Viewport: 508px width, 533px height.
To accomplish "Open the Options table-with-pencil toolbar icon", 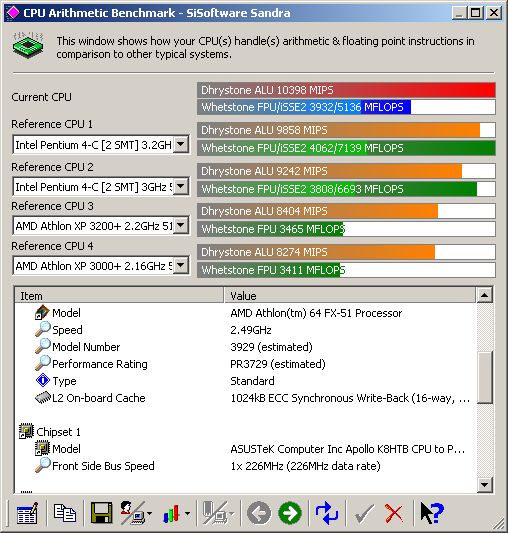I will pos(27,513).
